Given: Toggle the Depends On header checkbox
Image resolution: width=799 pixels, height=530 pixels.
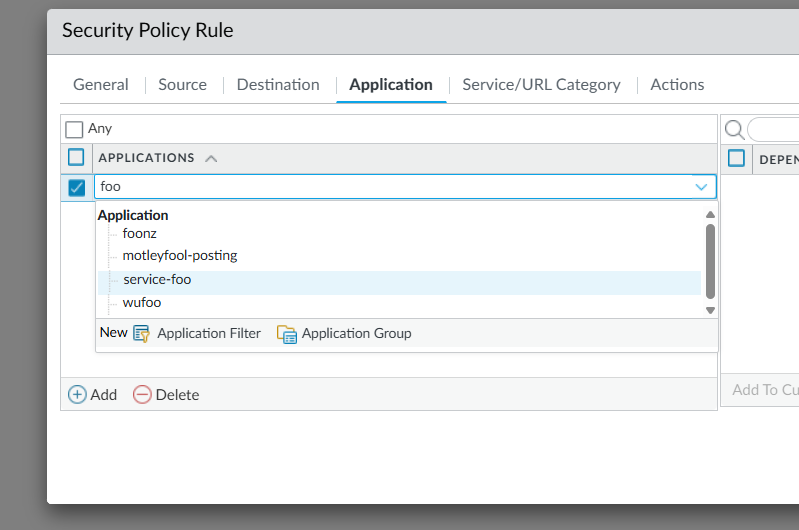Looking at the screenshot, I should [x=737, y=157].
